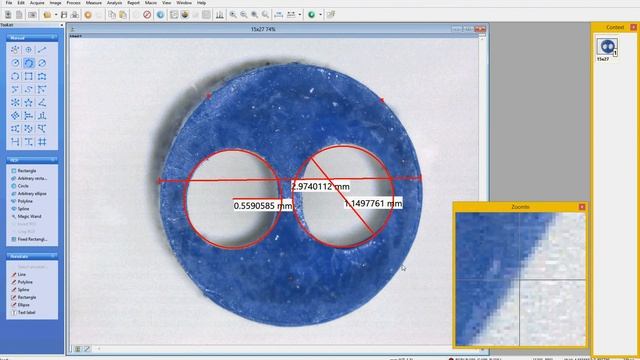640x360 pixels.
Task: Select the star-shaped tool in Manual toolkit
Action: (x=29, y=102)
